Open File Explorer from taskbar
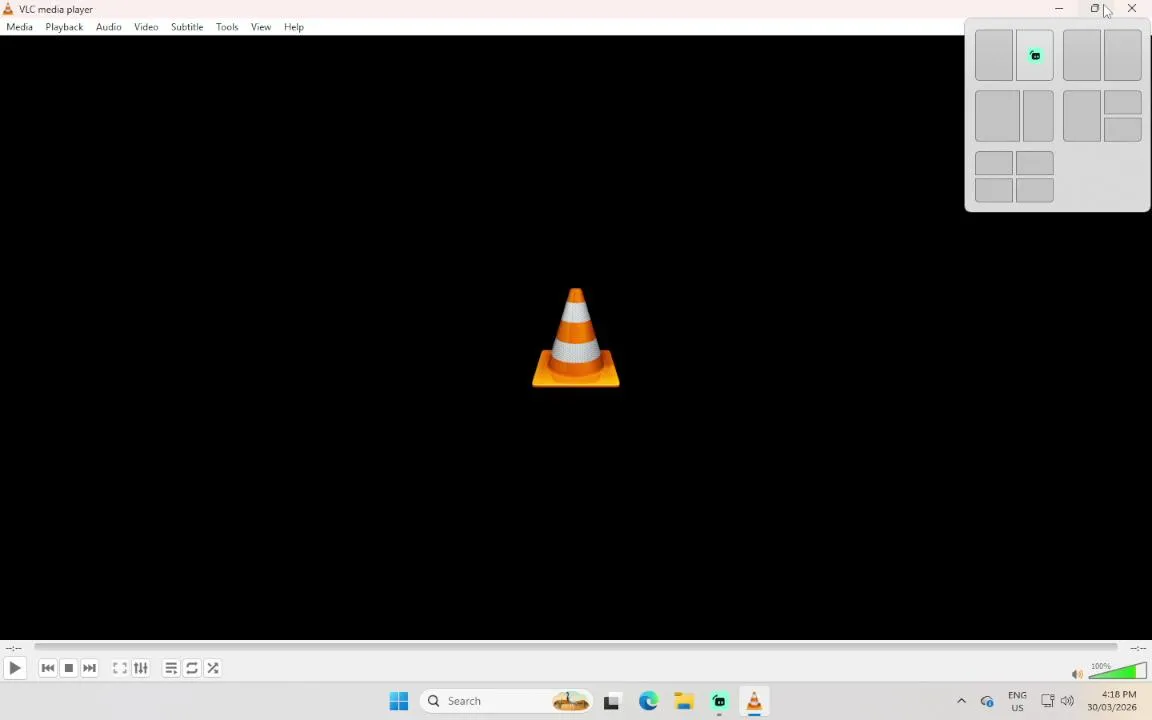 684,701
